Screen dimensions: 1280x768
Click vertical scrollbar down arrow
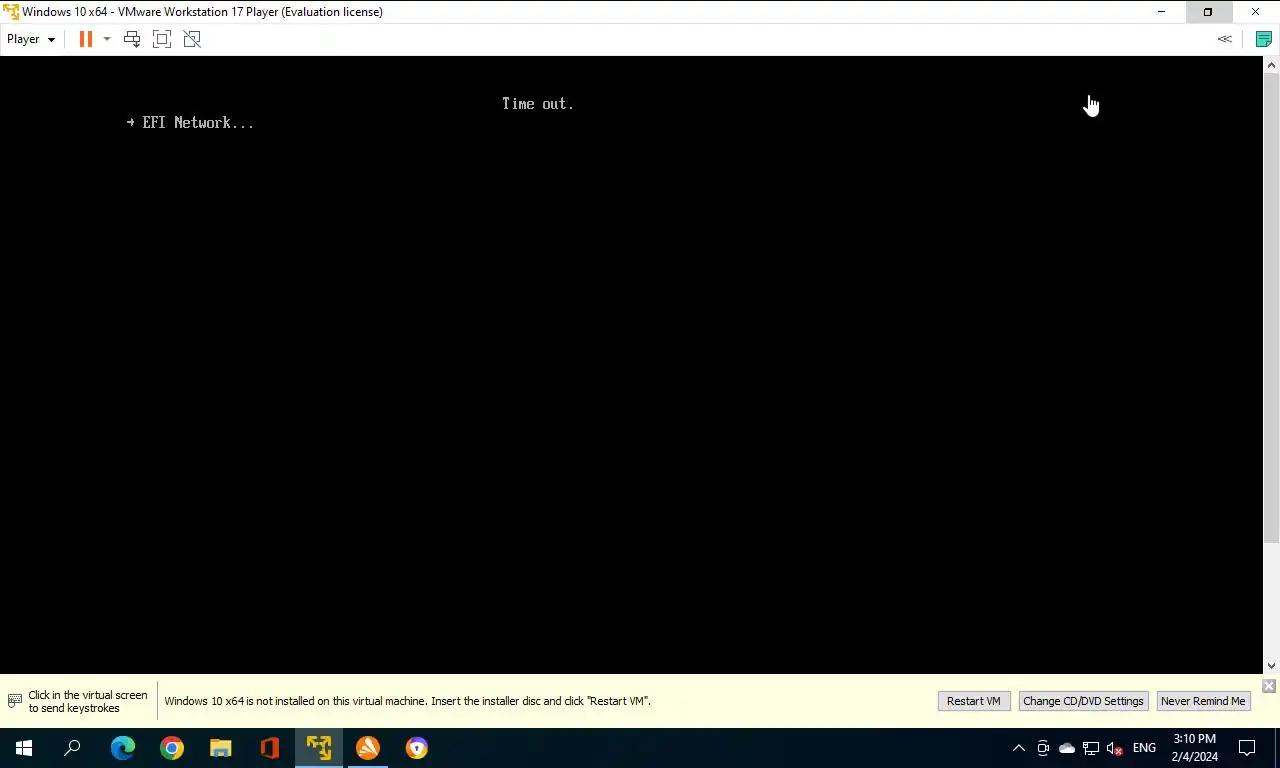point(1271,666)
